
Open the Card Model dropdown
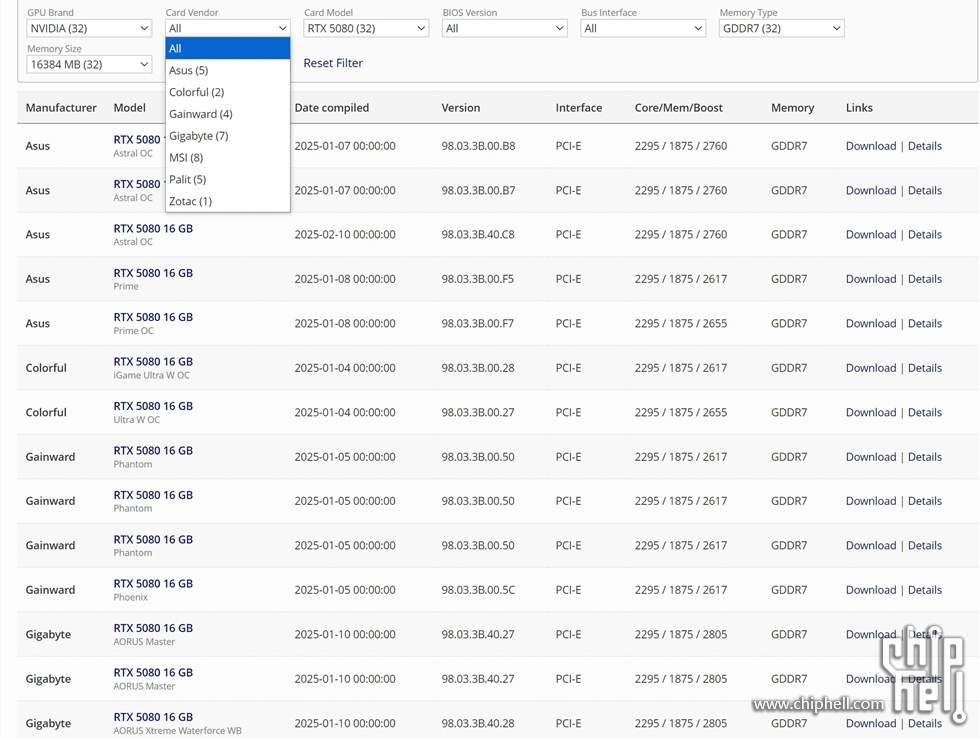366,28
